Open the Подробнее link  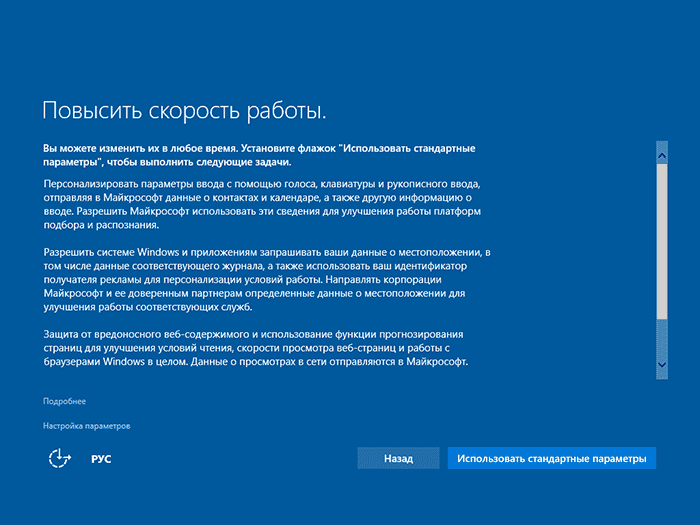(x=64, y=401)
